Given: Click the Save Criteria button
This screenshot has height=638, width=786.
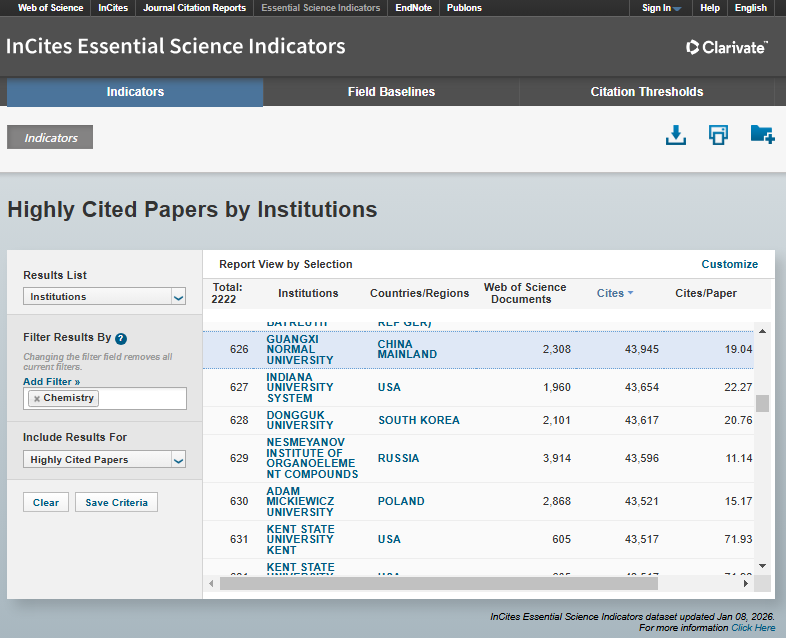Looking at the screenshot, I should point(115,502).
